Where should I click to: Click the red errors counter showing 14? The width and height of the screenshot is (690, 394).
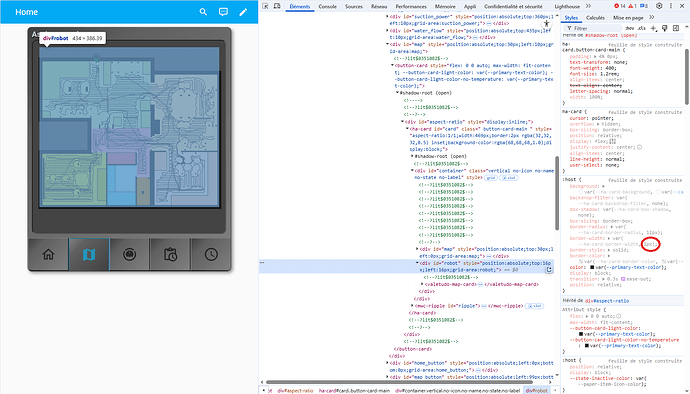tap(620, 6)
